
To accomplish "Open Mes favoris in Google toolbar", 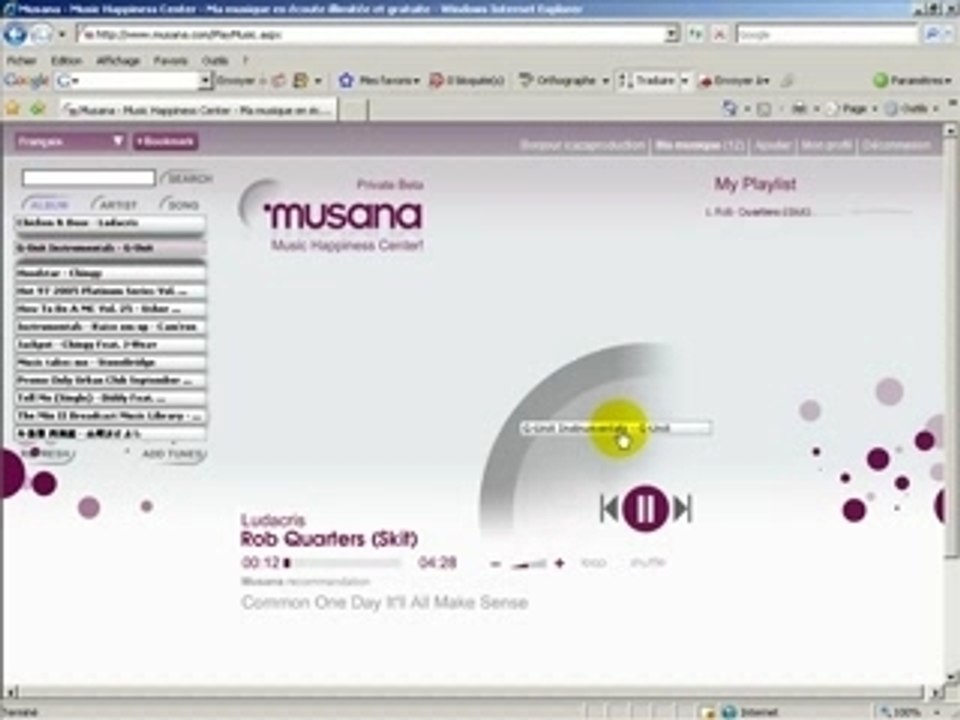I will pyautogui.click(x=380, y=80).
